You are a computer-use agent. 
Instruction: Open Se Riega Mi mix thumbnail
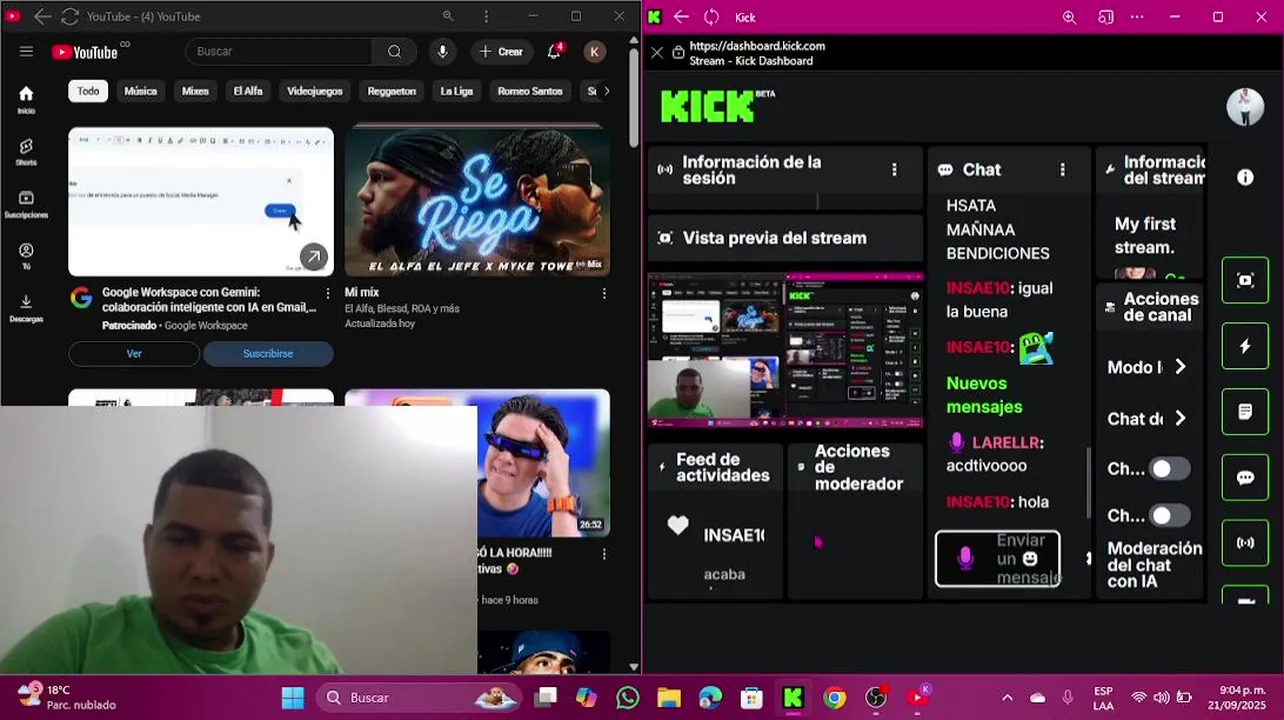tap(477, 201)
